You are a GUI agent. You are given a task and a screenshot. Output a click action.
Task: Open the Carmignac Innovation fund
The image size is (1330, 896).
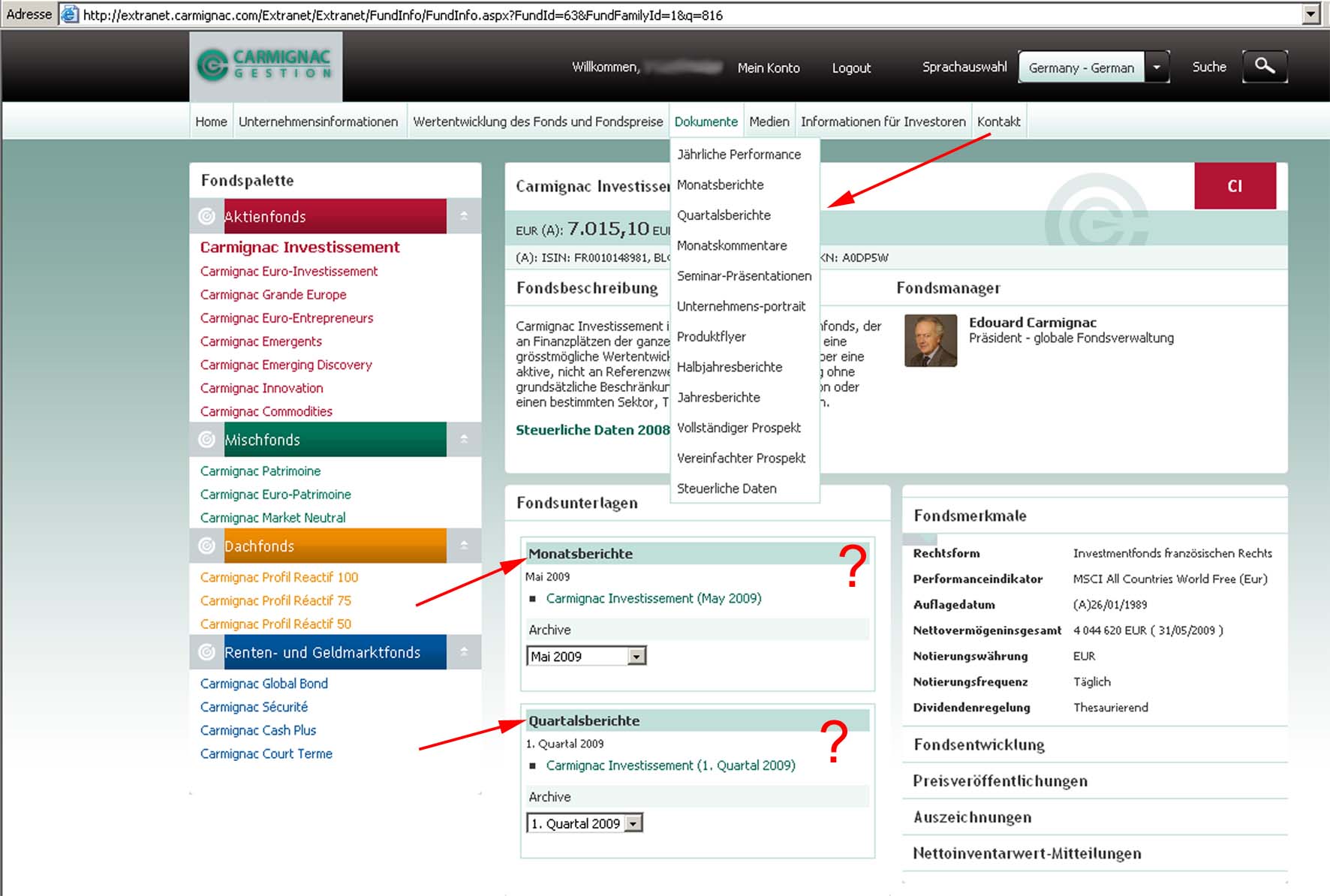click(x=262, y=388)
